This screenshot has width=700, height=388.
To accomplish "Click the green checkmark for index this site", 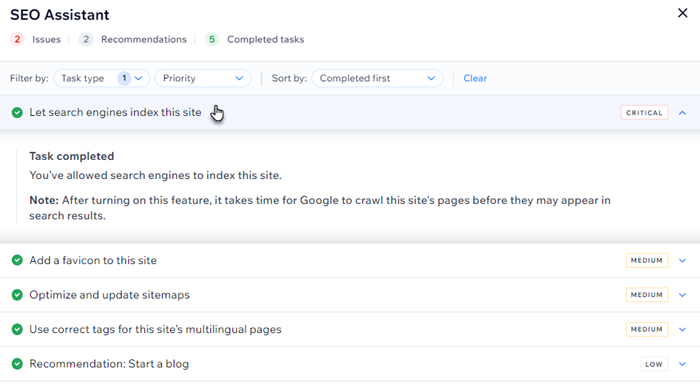I will [17, 113].
